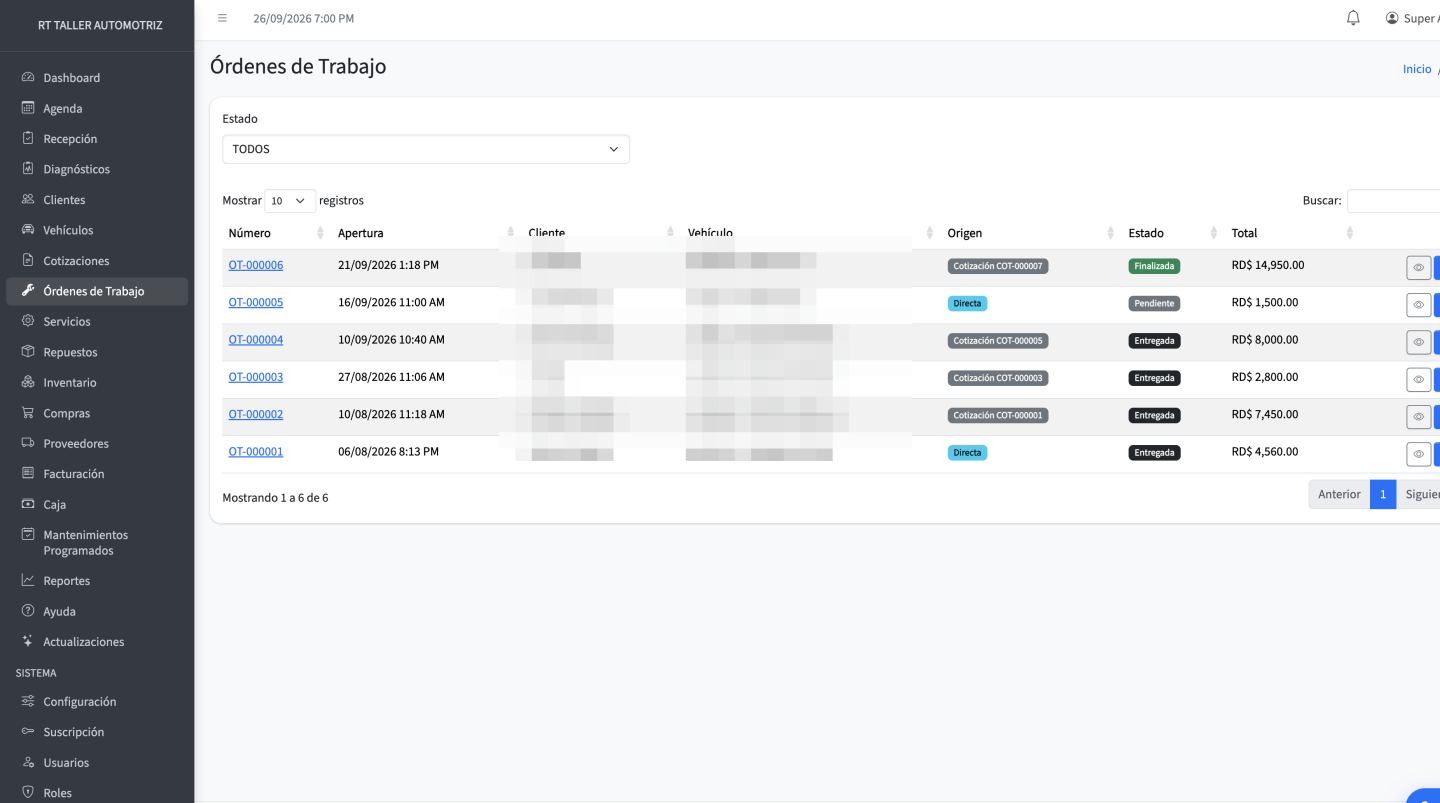Open Reportes chart icon

coord(28,580)
